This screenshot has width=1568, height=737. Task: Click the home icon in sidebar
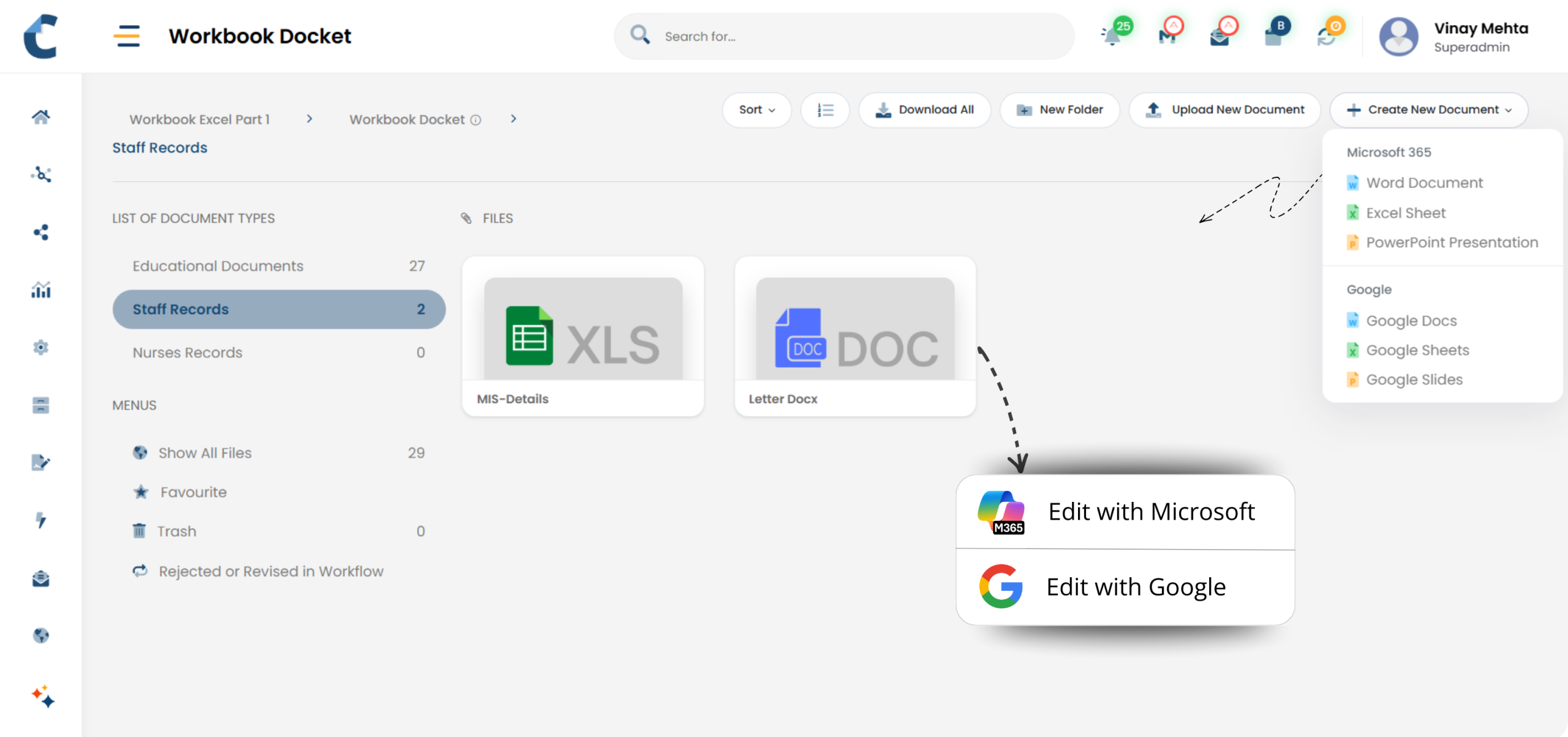(41, 116)
